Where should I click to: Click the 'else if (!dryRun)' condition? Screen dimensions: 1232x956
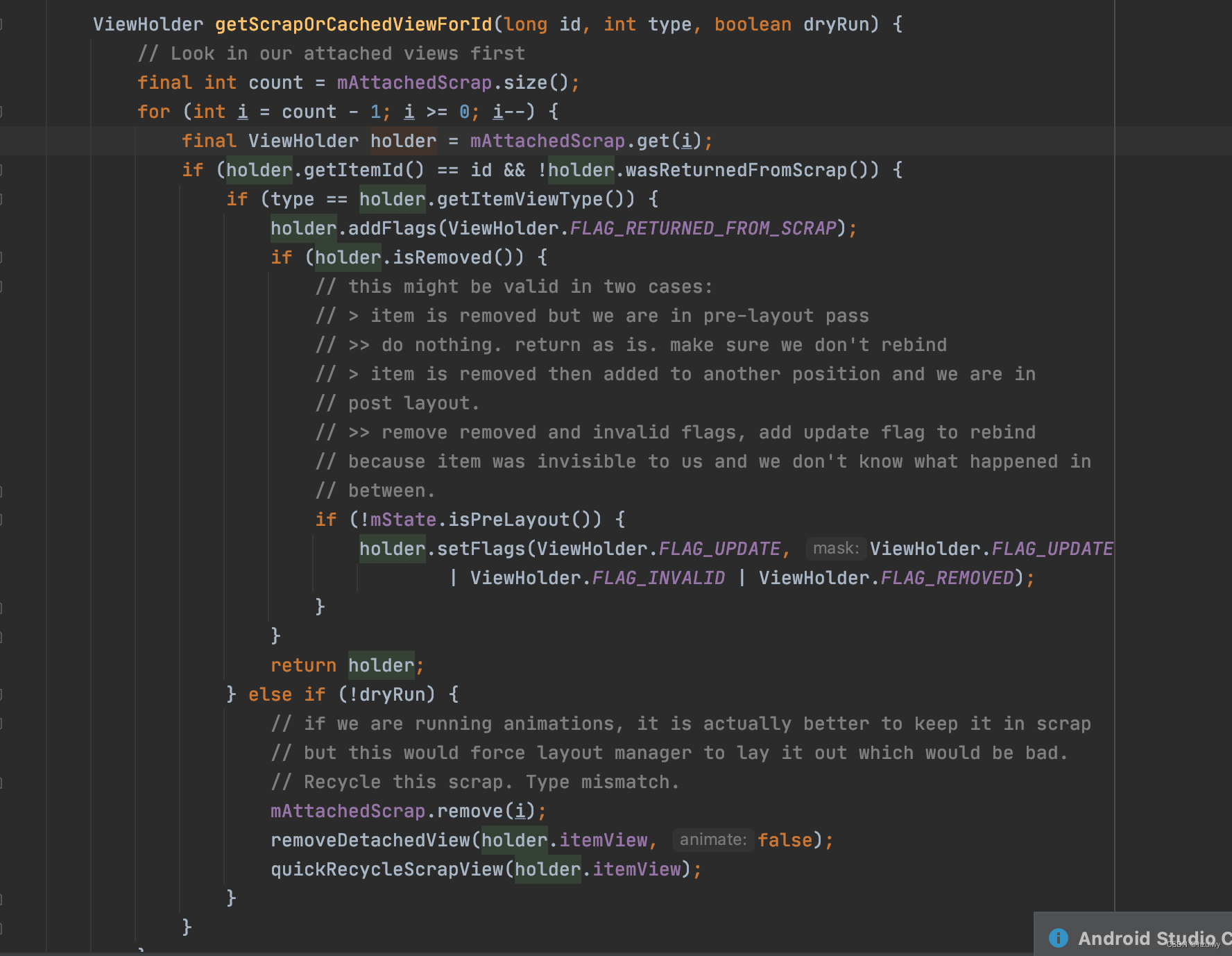pyautogui.click(x=342, y=694)
